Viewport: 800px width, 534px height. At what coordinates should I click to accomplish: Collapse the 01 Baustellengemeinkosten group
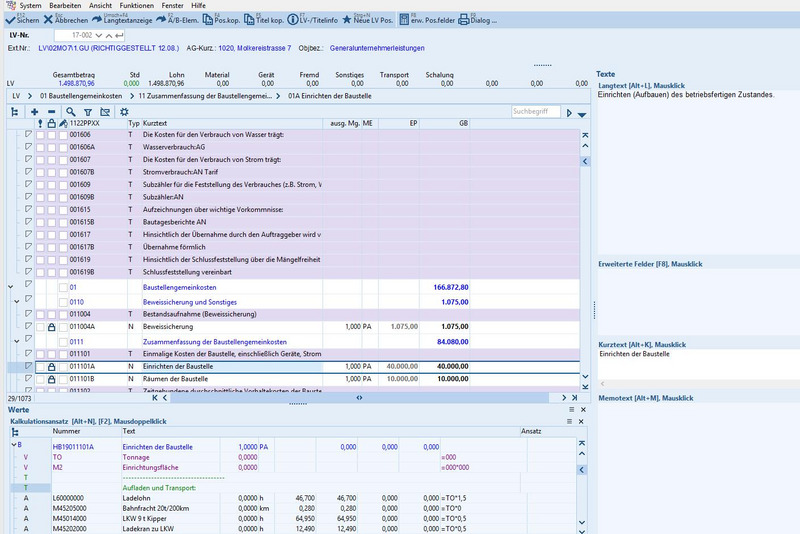(11, 287)
